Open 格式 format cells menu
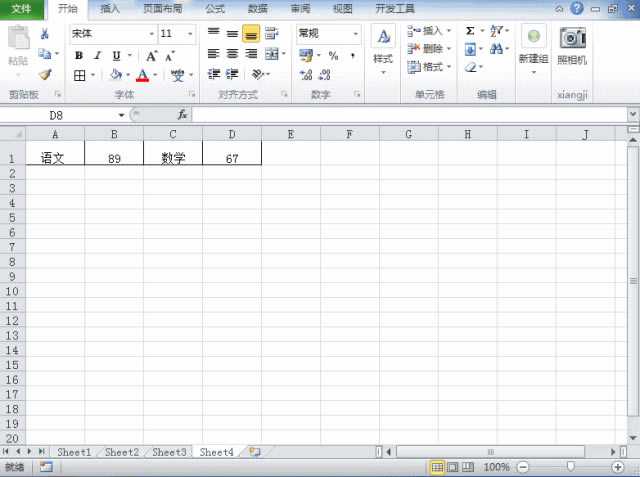640x477 pixels. 429,67
